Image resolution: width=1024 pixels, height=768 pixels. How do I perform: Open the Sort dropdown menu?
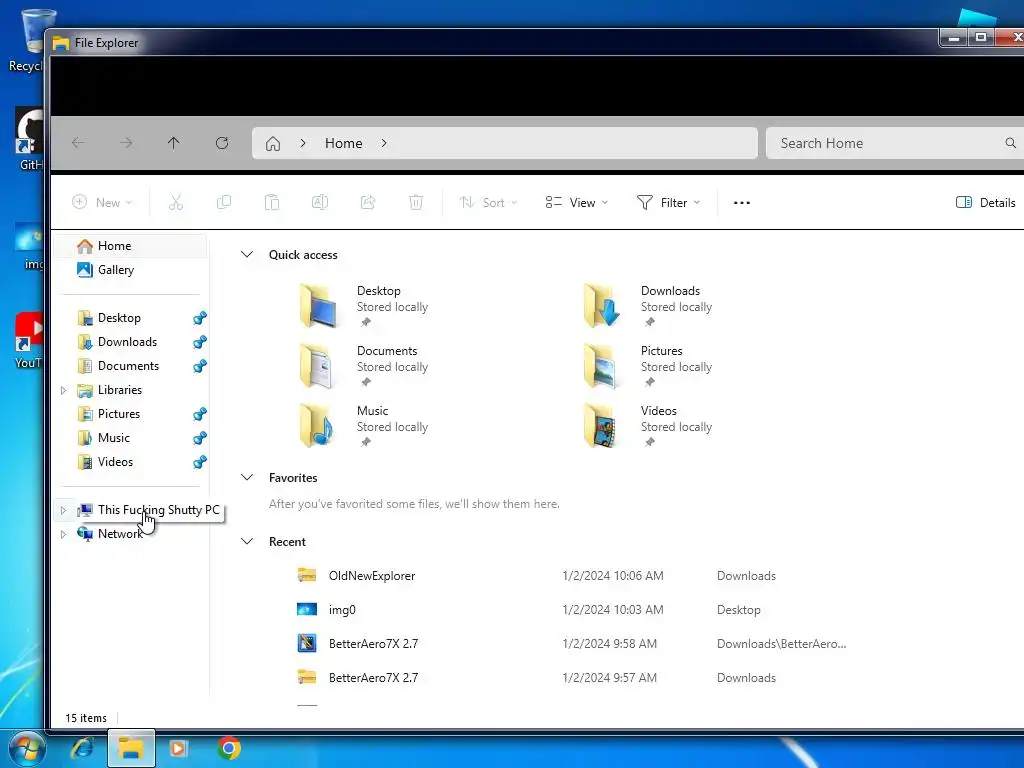coord(488,202)
